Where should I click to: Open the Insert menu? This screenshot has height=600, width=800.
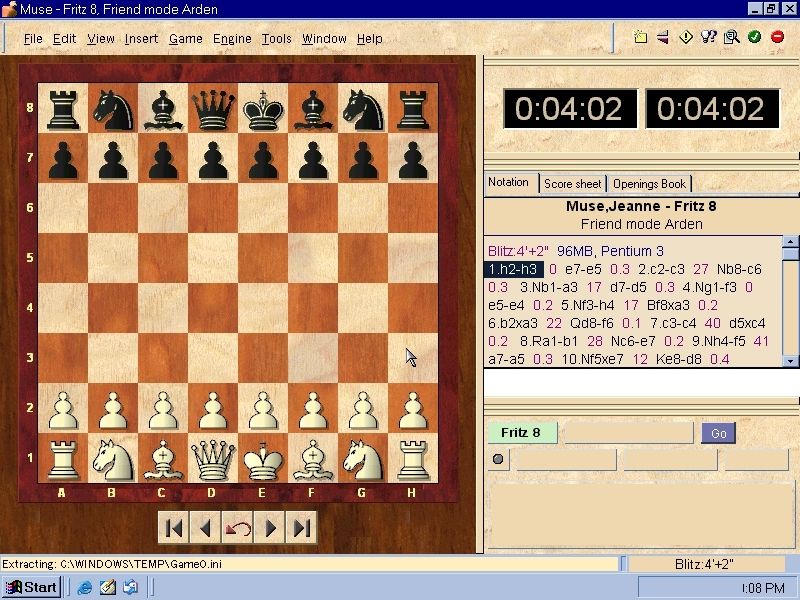(x=141, y=39)
